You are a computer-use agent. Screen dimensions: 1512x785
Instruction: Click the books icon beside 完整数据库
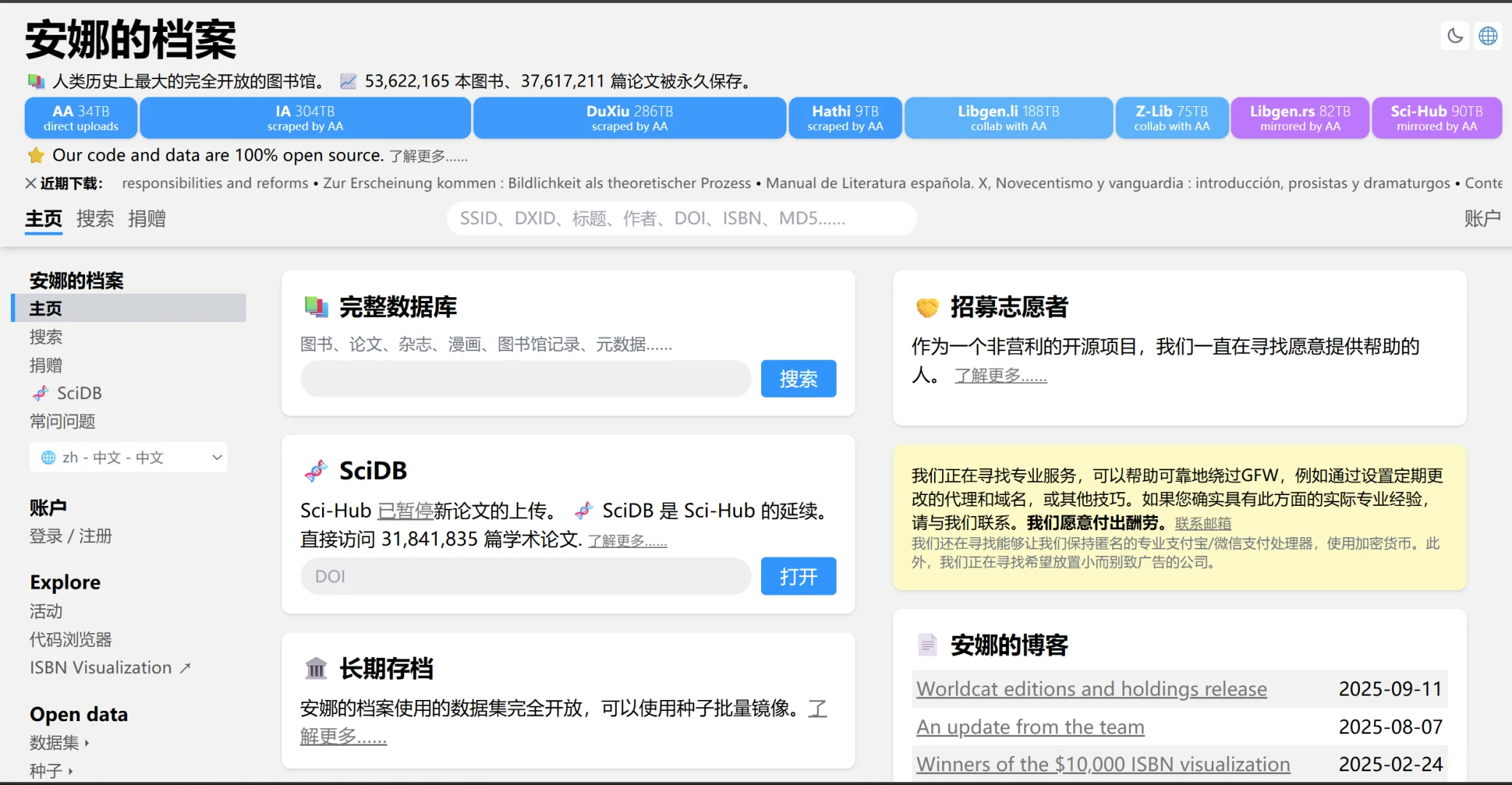coord(316,307)
